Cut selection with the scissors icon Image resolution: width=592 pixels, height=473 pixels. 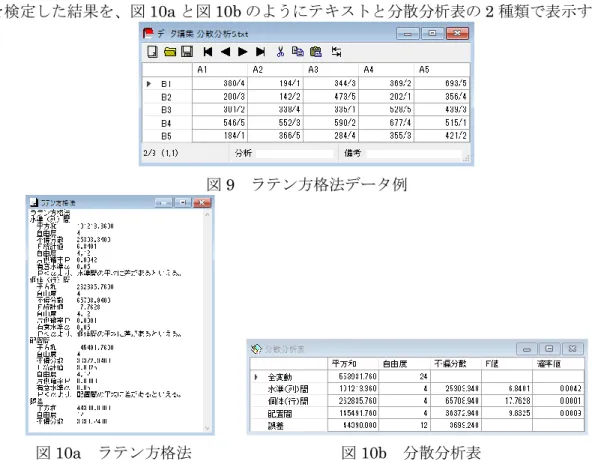(280, 52)
